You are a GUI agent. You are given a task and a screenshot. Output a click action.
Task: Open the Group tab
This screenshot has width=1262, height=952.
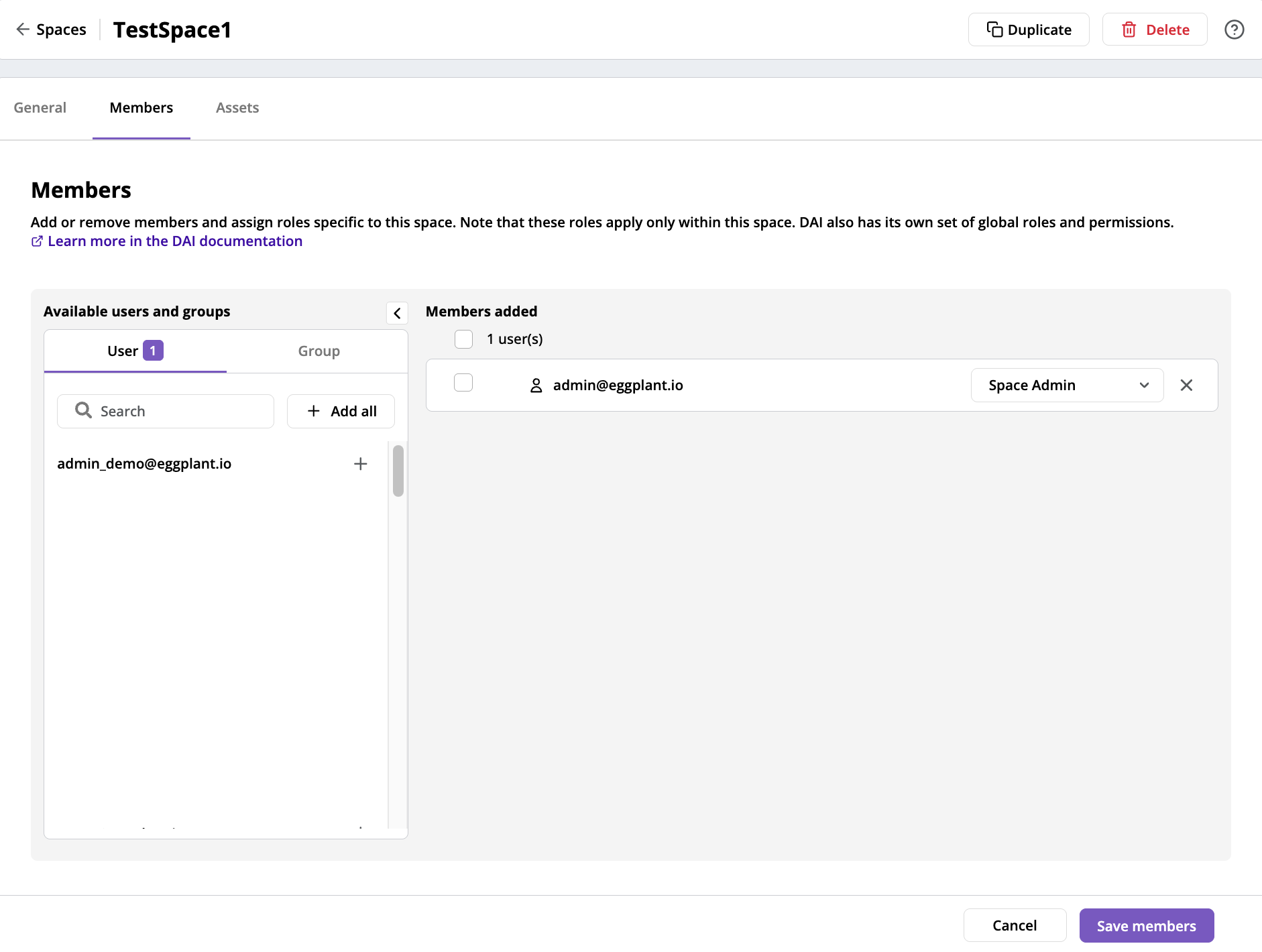tap(319, 351)
